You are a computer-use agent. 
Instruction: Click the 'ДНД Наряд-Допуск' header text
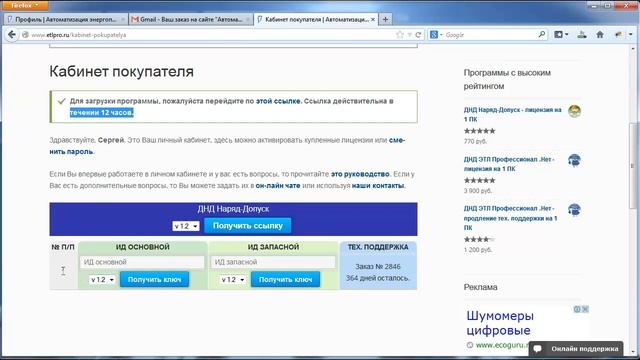[x=233, y=209]
